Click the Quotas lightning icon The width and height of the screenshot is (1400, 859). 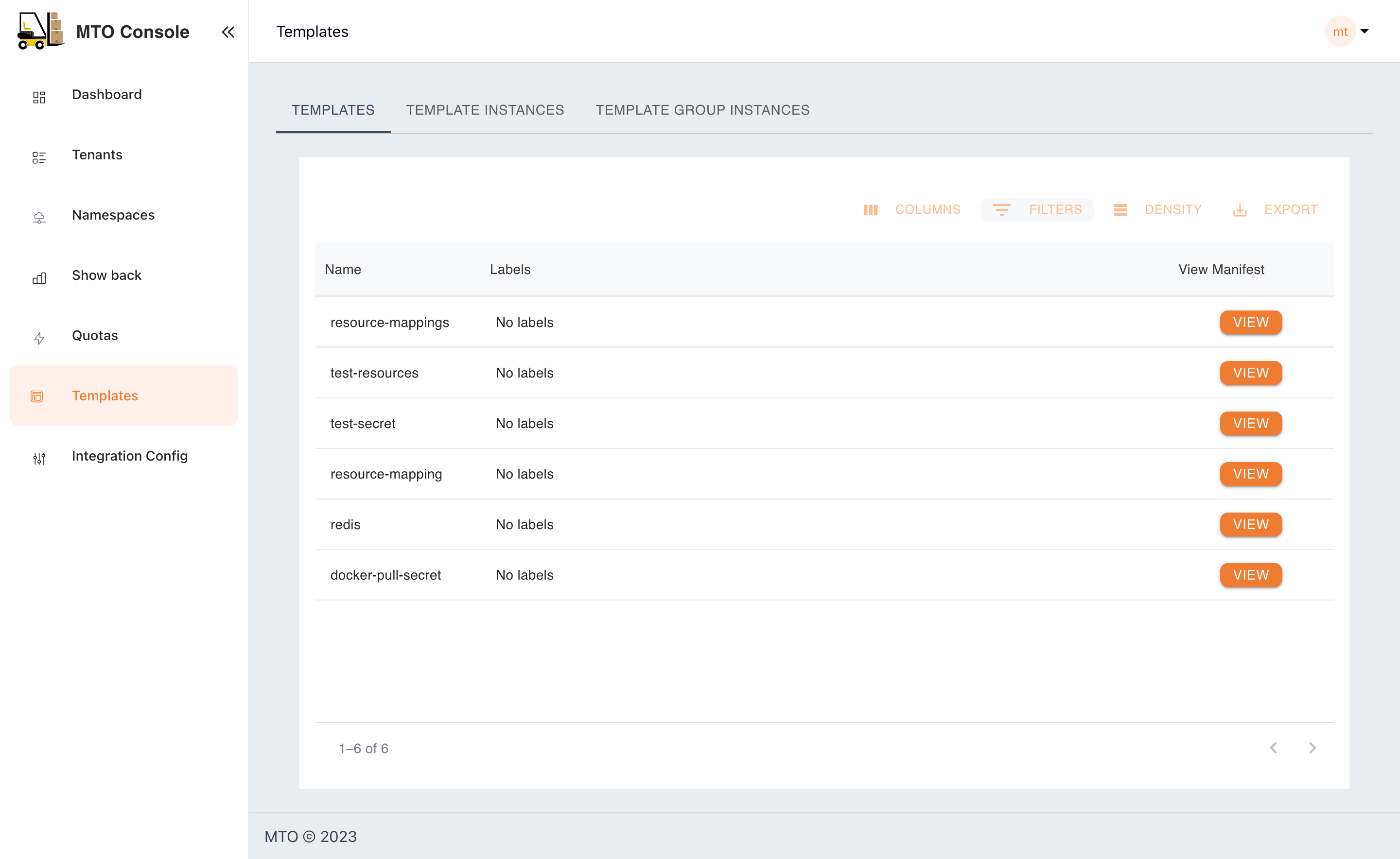(x=39, y=338)
